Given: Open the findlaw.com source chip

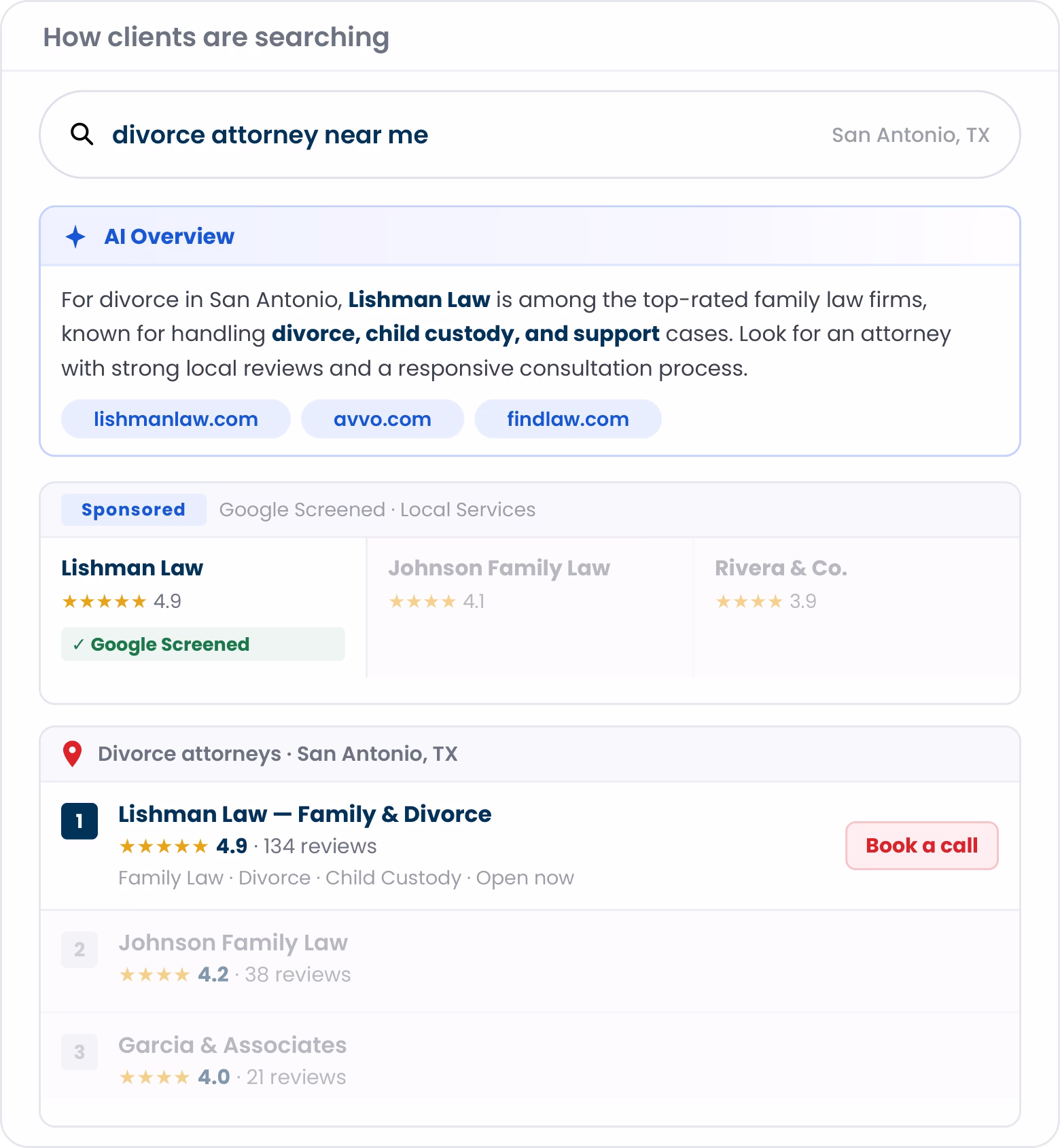Looking at the screenshot, I should tap(568, 419).
